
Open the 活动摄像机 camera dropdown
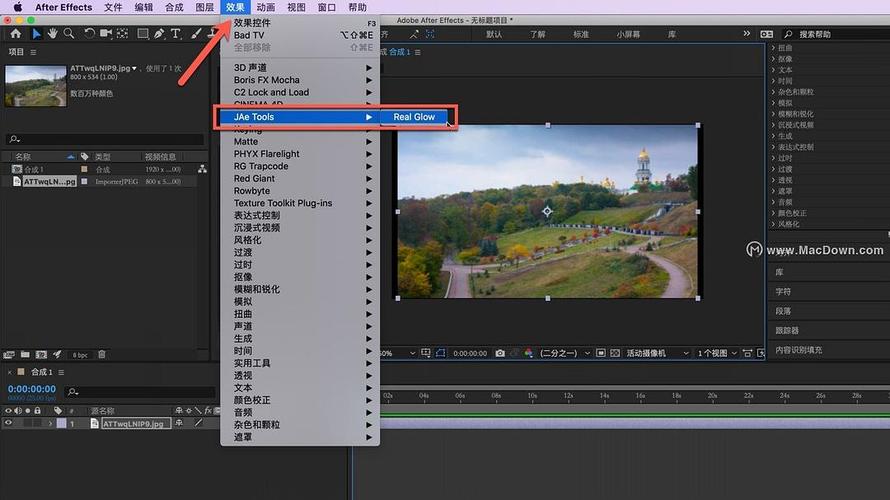pyautogui.click(x=657, y=353)
